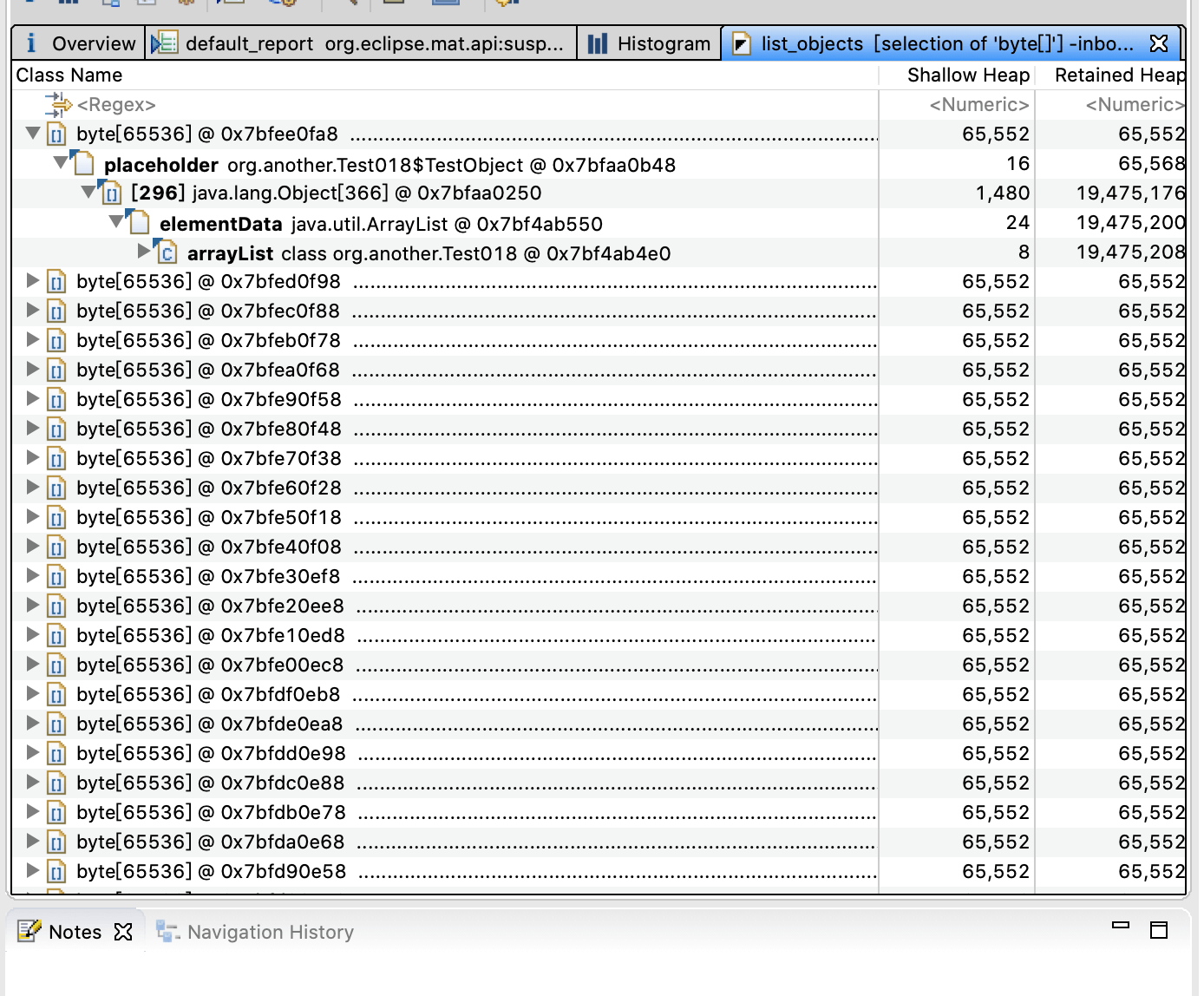Click the Notes view pencil icon
The image size is (1204, 996).
[x=29, y=931]
